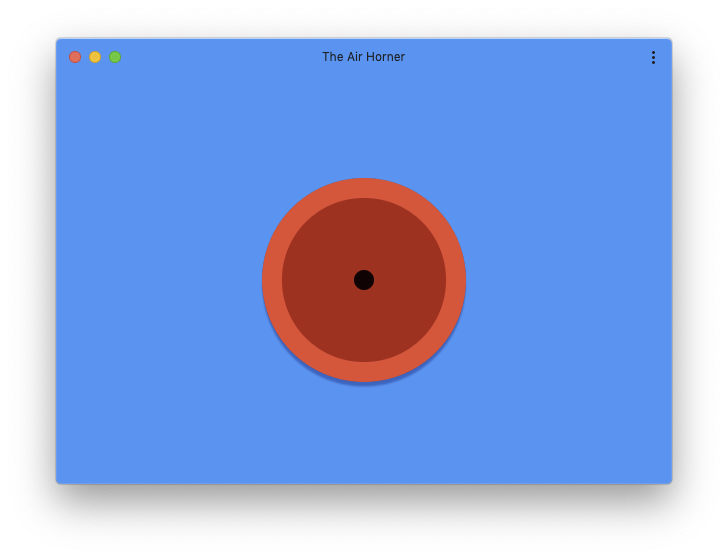Click the dark red area above the center dot
The height and width of the screenshot is (558, 728).
(x=364, y=234)
